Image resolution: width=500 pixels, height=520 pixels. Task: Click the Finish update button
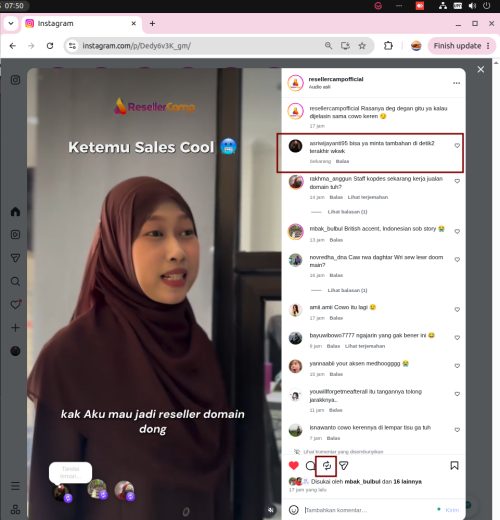[457, 46]
